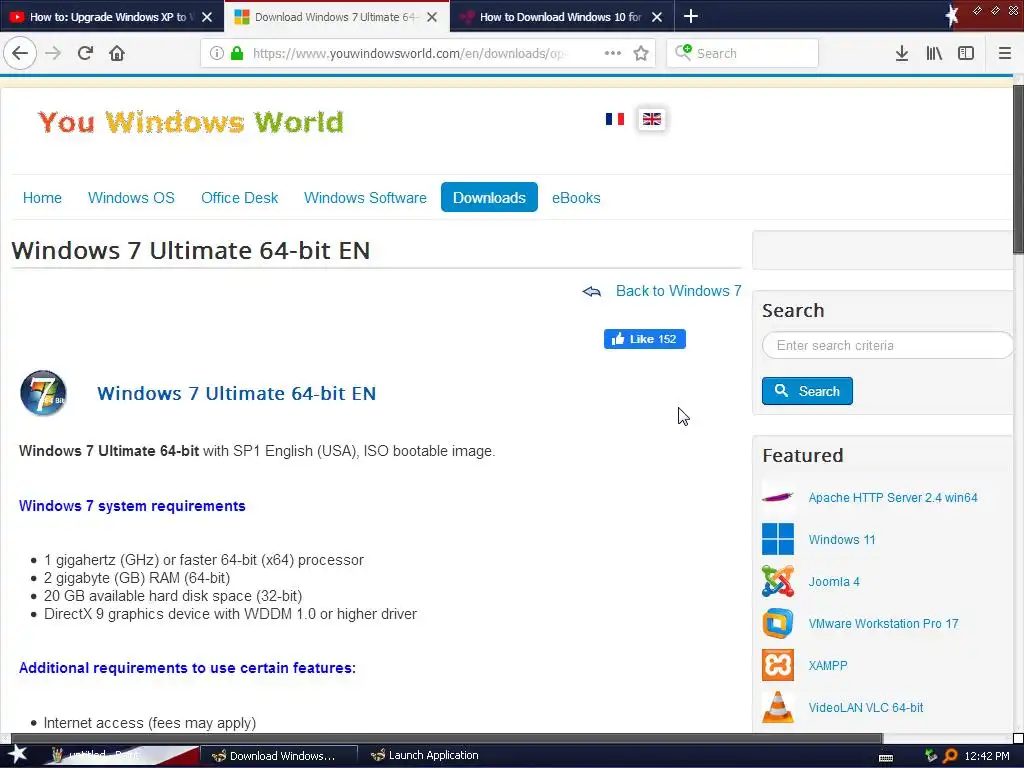This screenshot has height=768, width=1024.
Task: Open the Windows OS menu item
Action: (x=131, y=198)
